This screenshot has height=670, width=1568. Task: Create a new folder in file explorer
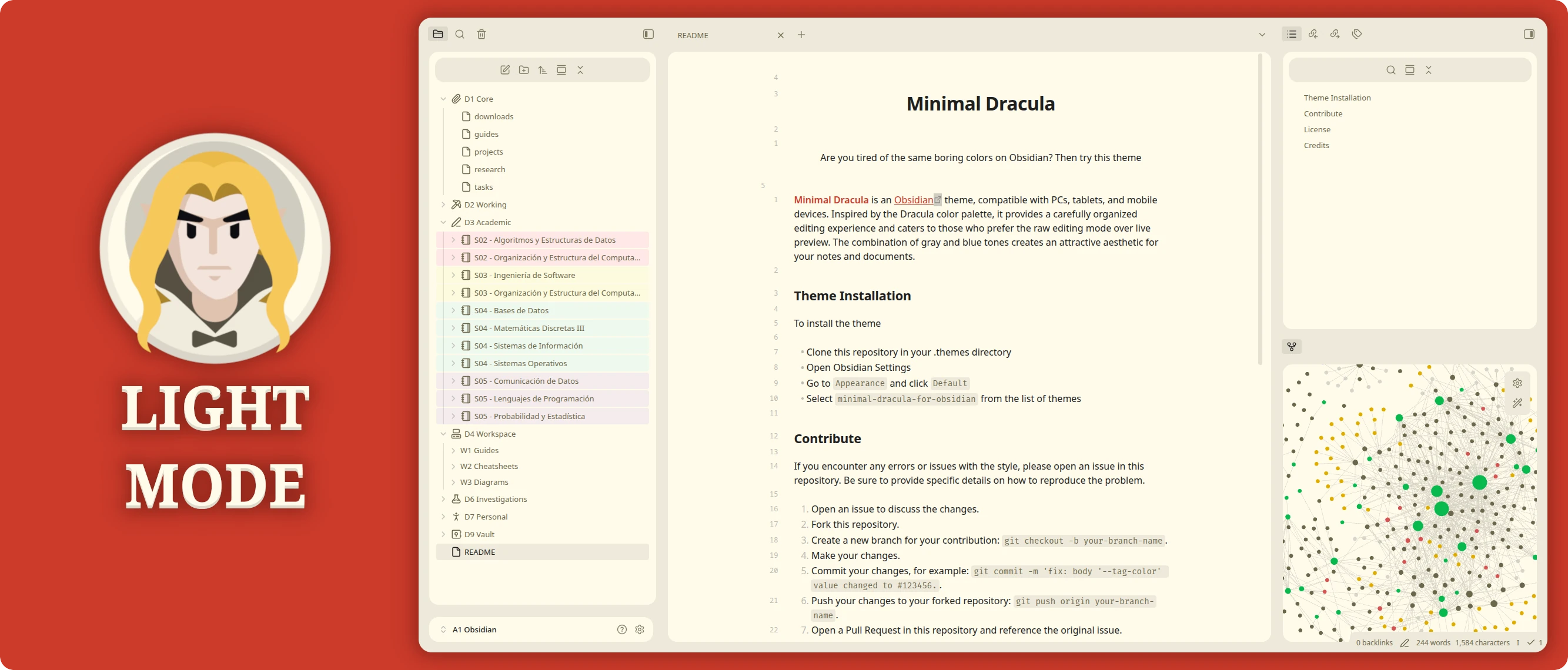[x=523, y=70]
